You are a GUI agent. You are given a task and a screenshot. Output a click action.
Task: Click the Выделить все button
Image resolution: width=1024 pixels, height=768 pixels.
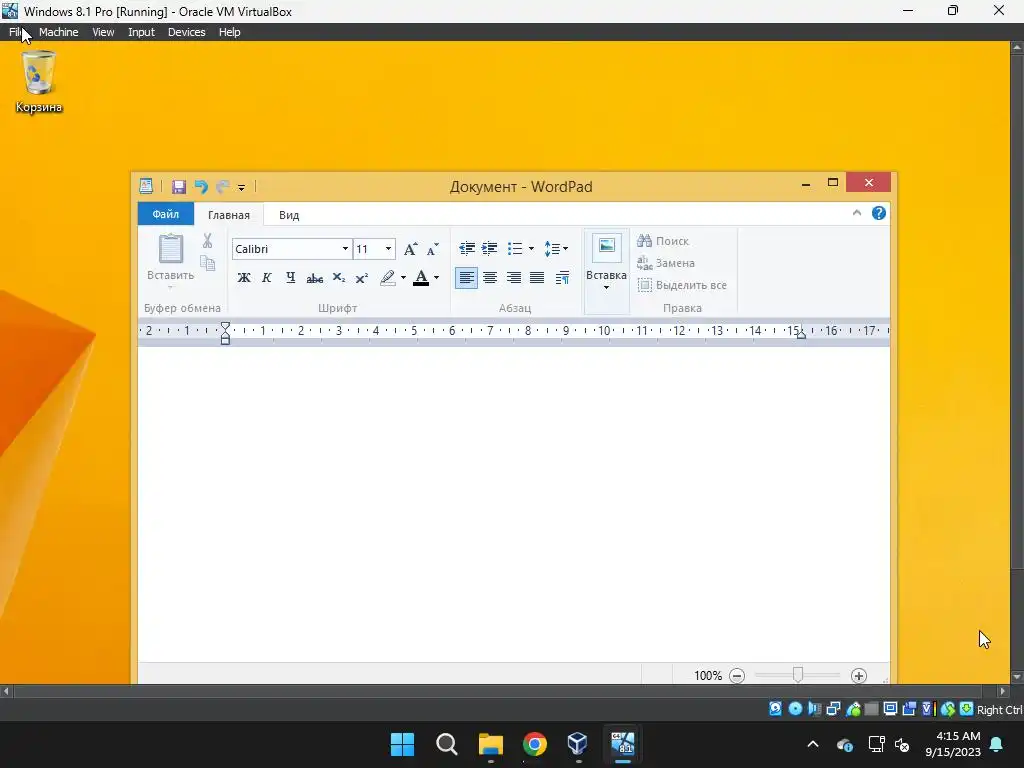[x=682, y=285]
